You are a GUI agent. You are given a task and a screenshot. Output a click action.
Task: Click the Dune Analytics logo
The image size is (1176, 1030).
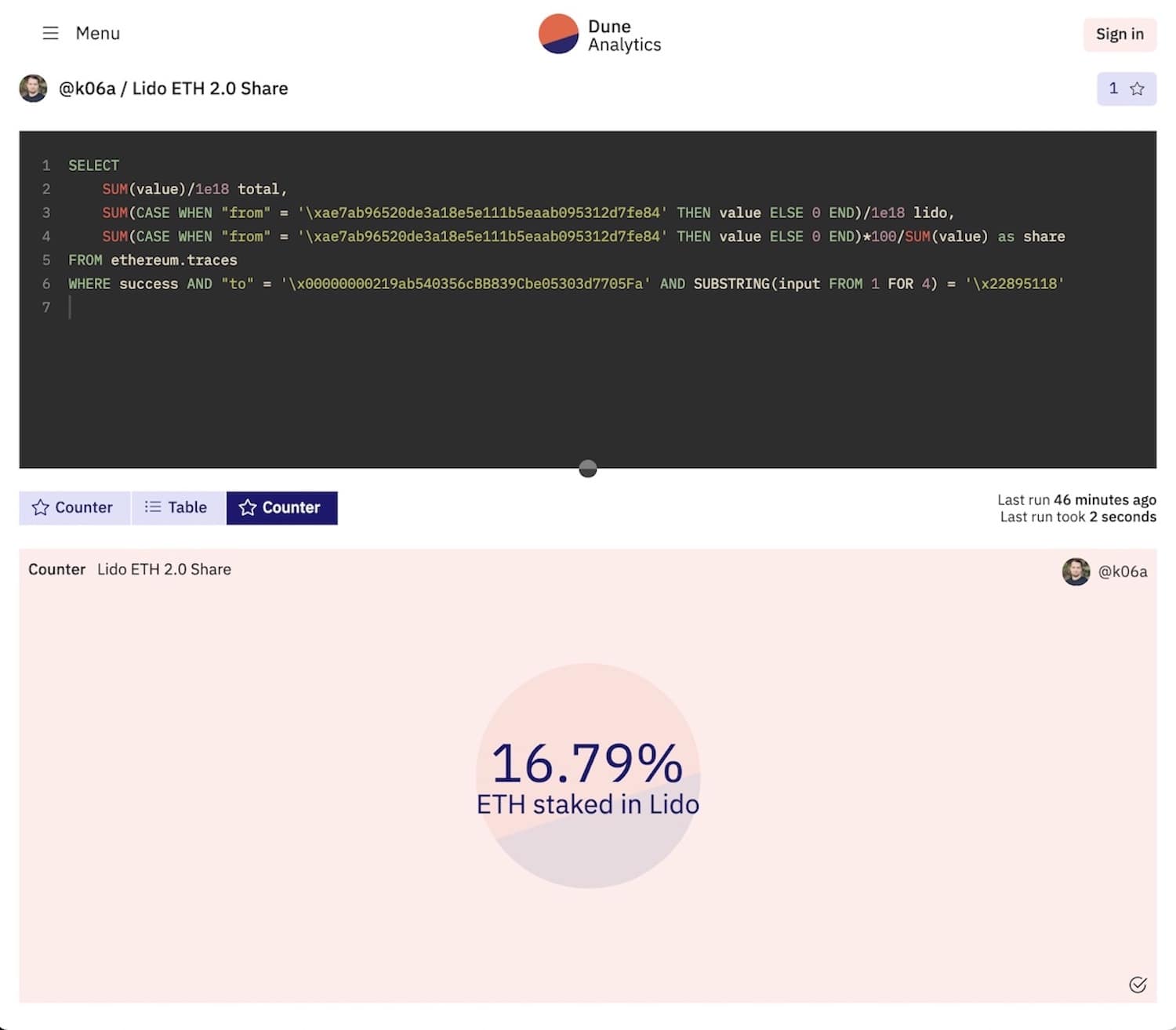[600, 34]
